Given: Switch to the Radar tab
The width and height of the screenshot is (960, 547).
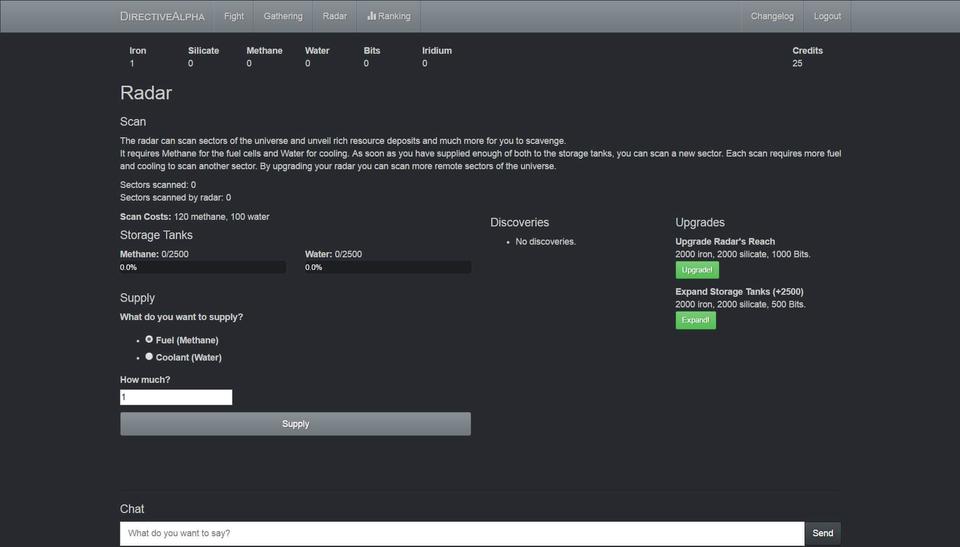Looking at the screenshot, I should 335,16.
